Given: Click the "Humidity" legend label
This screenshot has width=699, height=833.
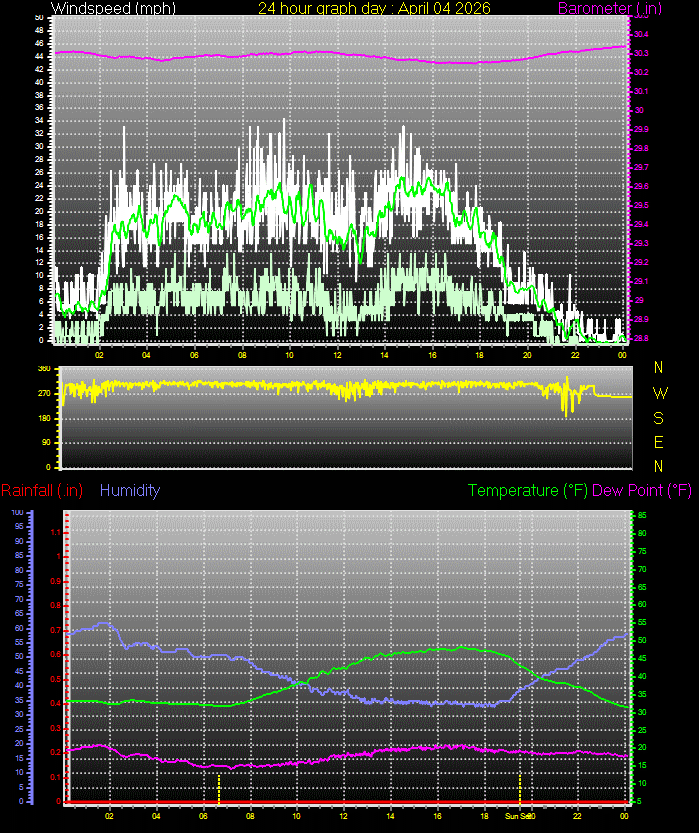Looking at the screenshot, I should point(130,490).
